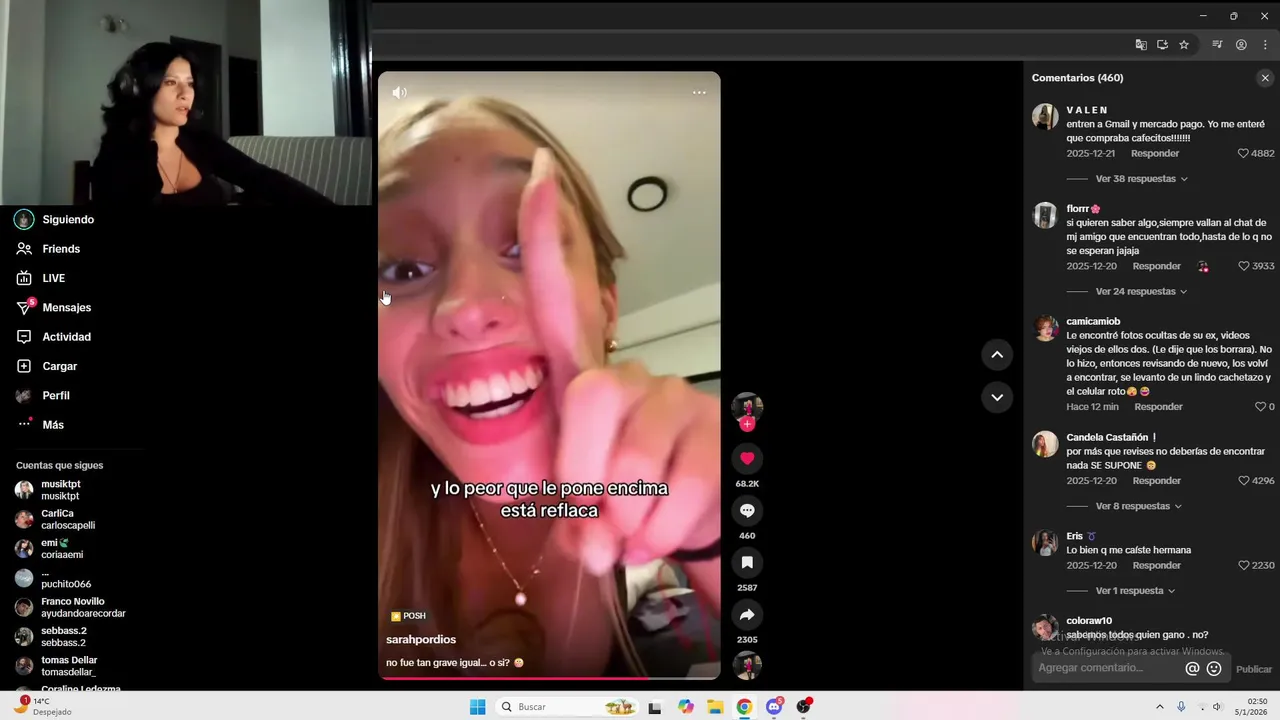Like Candela Castañón's comment with 4296 likes
This screenshot has width=1280, height=720.
pos(1243,481)
